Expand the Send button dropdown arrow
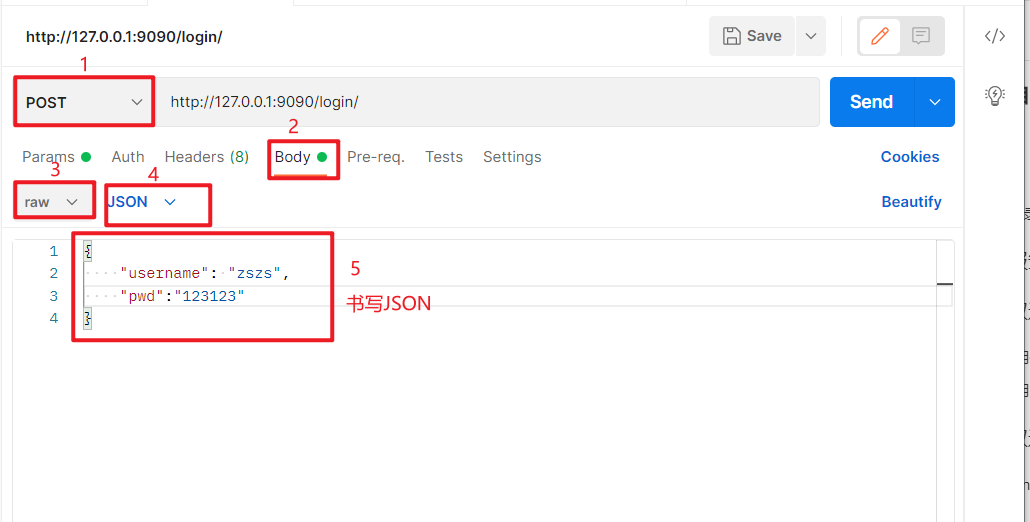The width and height of the screenshot is (1030, 522). [934, 102]
